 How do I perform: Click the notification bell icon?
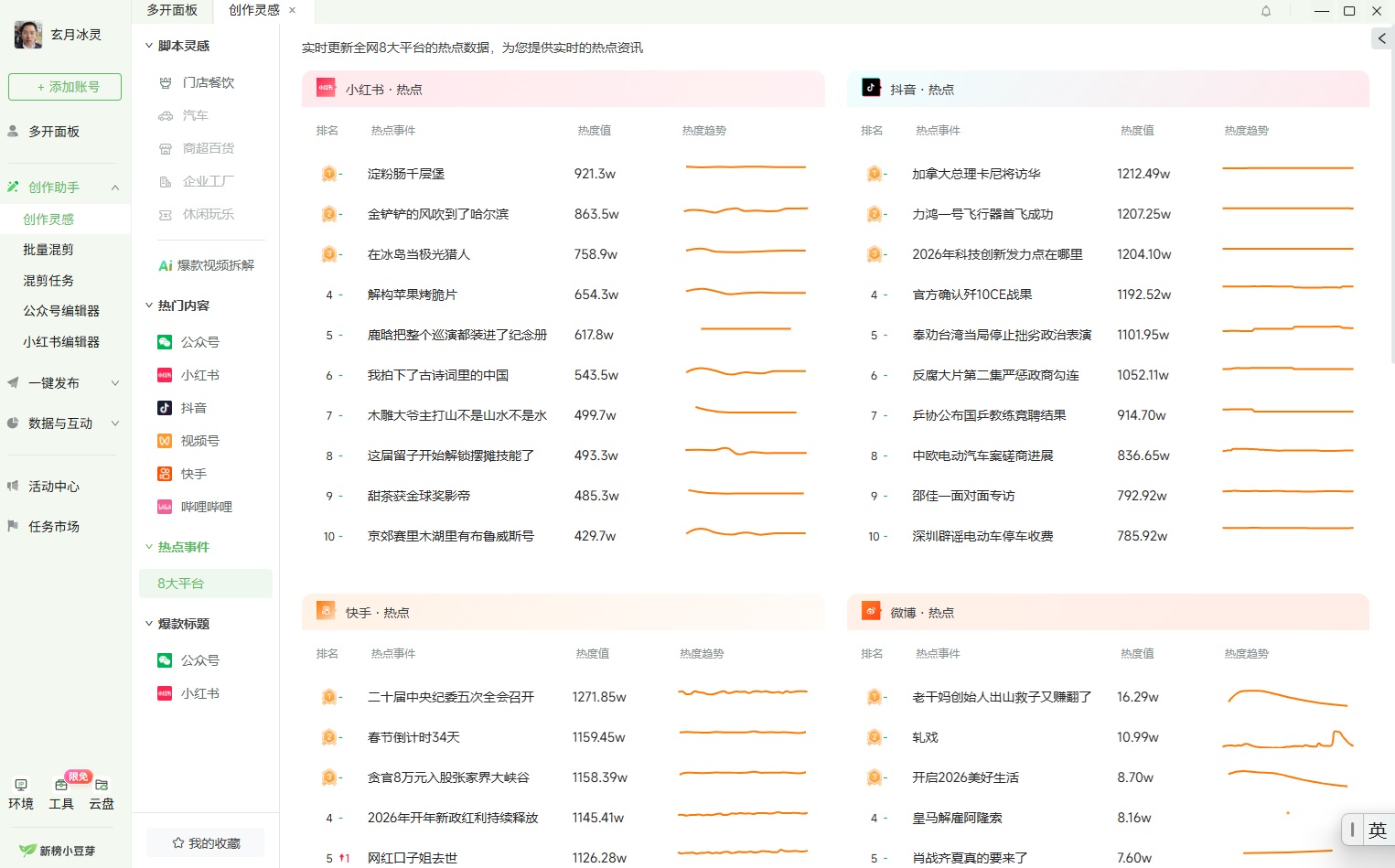pos(1266,11)
